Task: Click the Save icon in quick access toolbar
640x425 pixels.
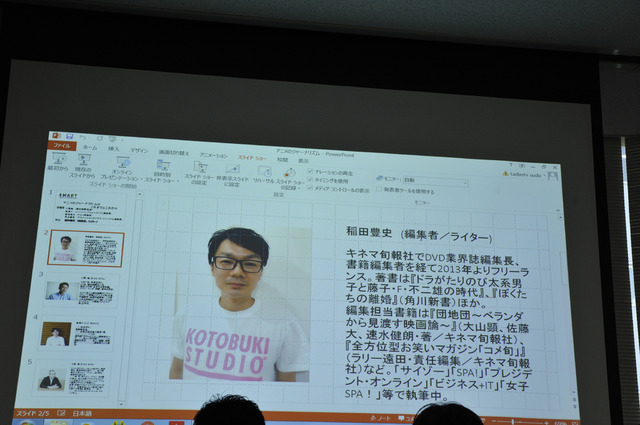Action: [x=69, y=136]
